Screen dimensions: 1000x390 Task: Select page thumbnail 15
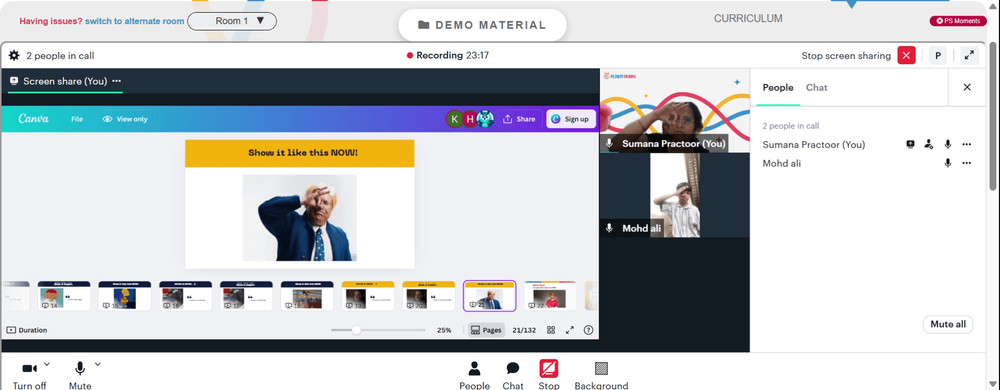pos(125,296)
